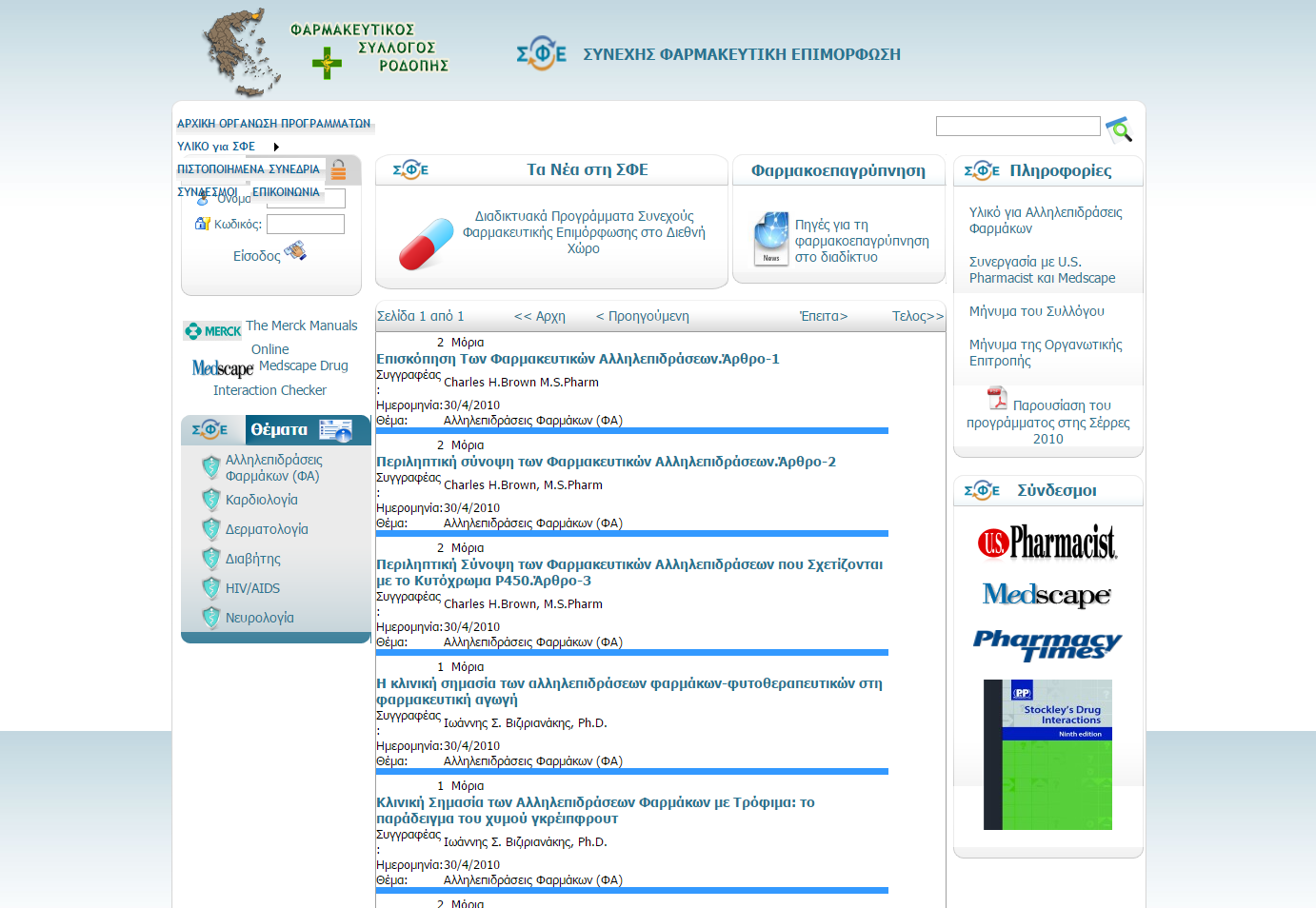This screenshot has height=908, width=1316.
Task: Click ΣΦΕ logo in Τα Νέα panel
Action: (x=410, y=169)
